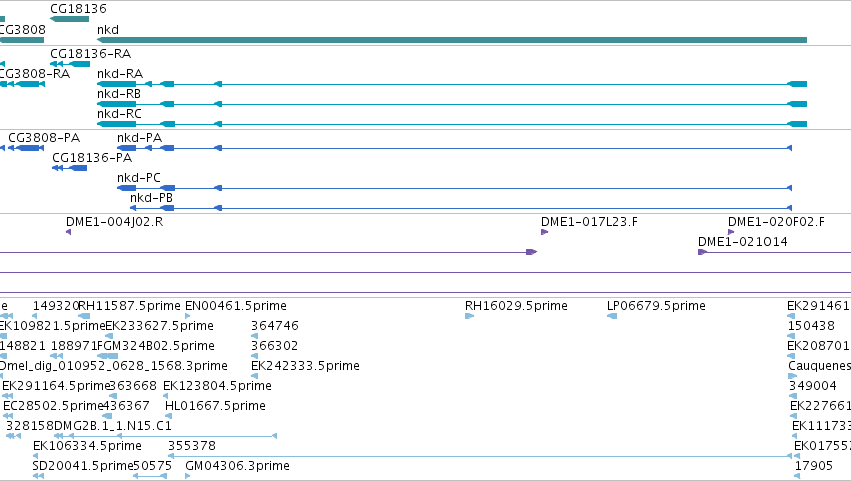Select the nkd-RC transcript label
This screenshot has height=481, width=851.
pyautogui.click(x=119, y=114)
